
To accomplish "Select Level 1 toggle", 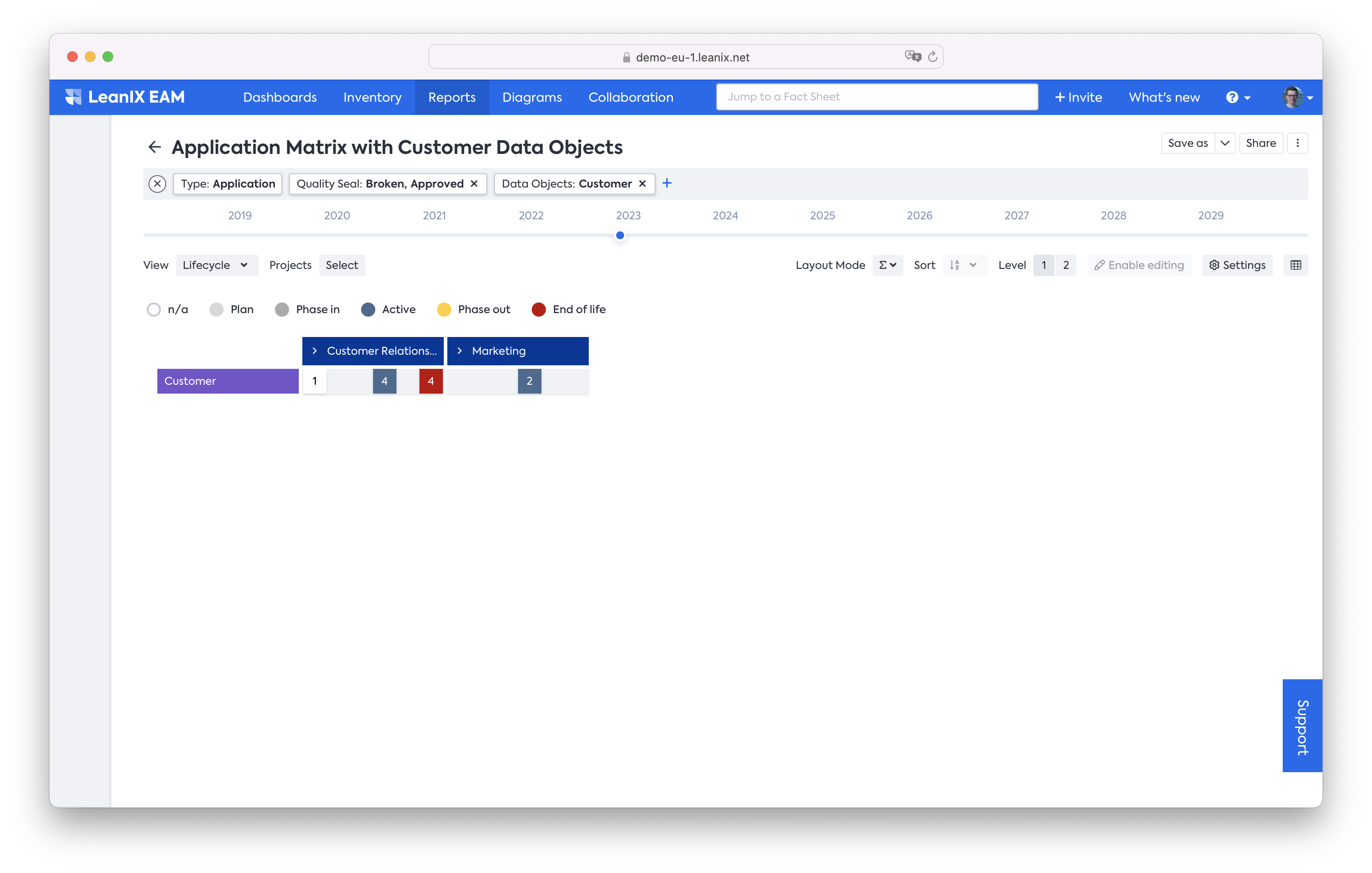I will pos(1043,265).
